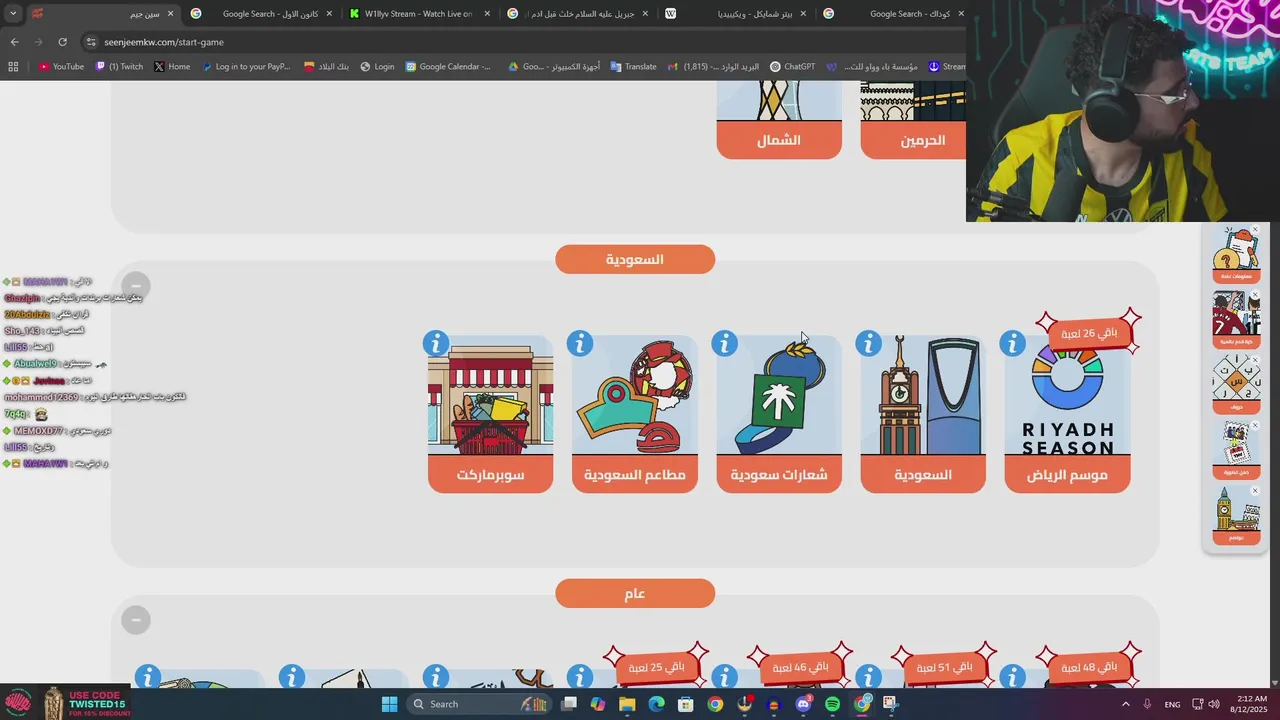Open the Chrome apps grid
The height and width of the screenshot is (720, 1280).
click(13, 67)
